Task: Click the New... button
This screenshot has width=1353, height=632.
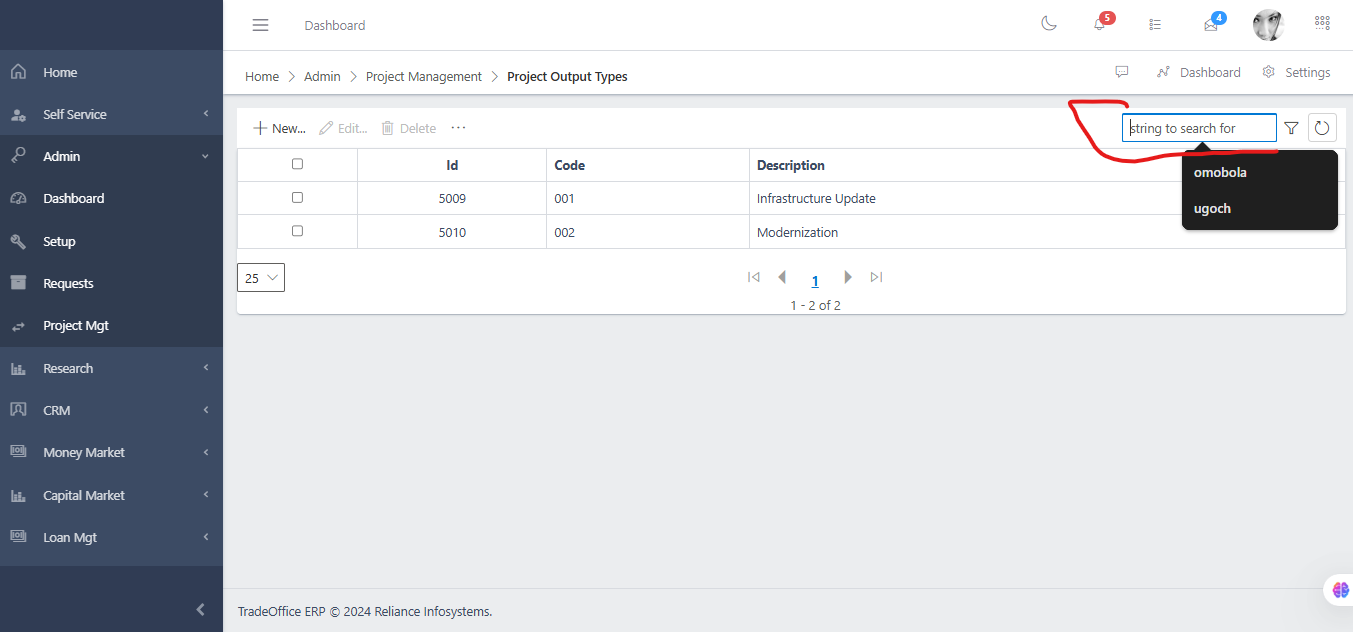Action: (x=279, y=128)
